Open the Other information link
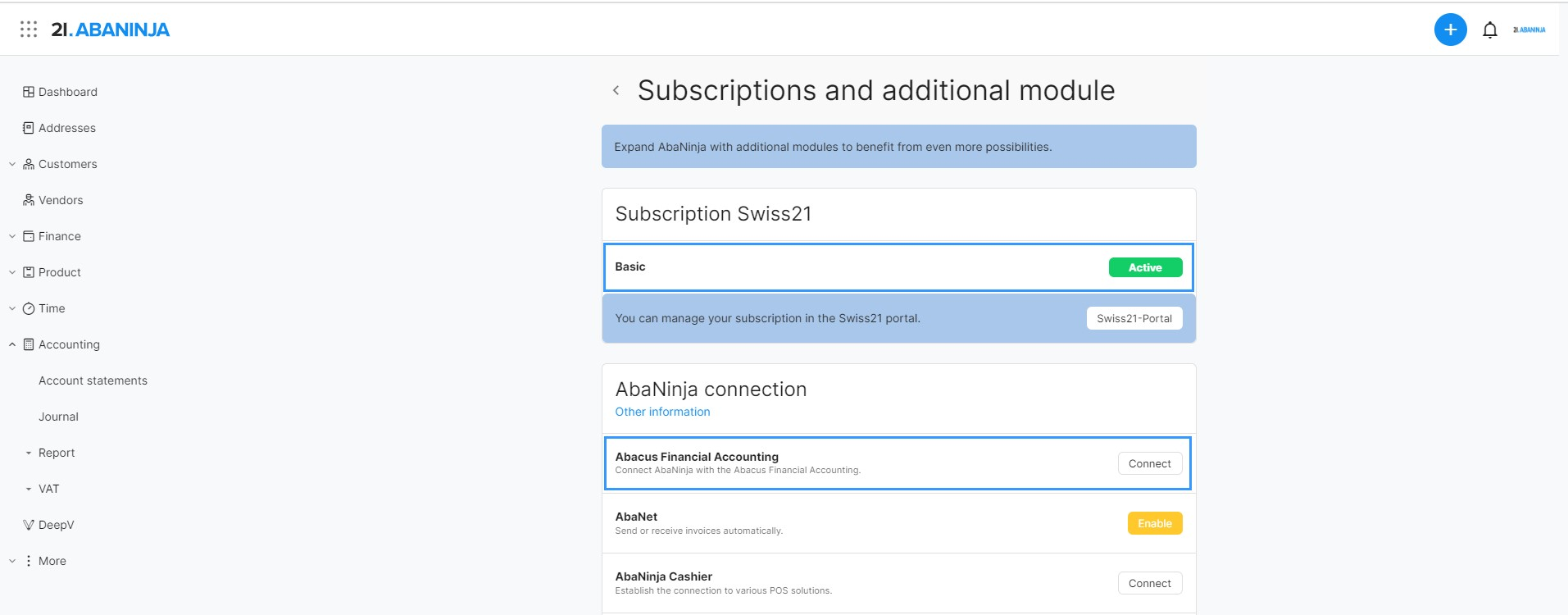This screenshot has height=615, width=1568. (x=662, y=412)
